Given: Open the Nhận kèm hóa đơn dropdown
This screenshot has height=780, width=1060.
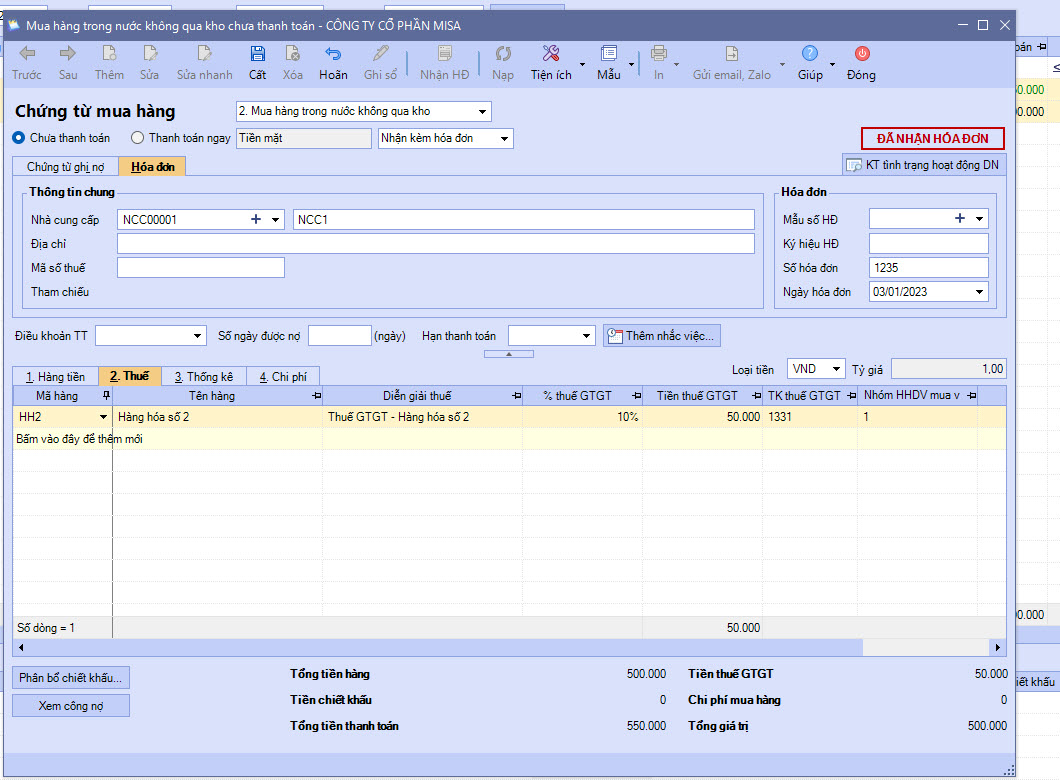Looking at the screenshot, I should 504,139.
